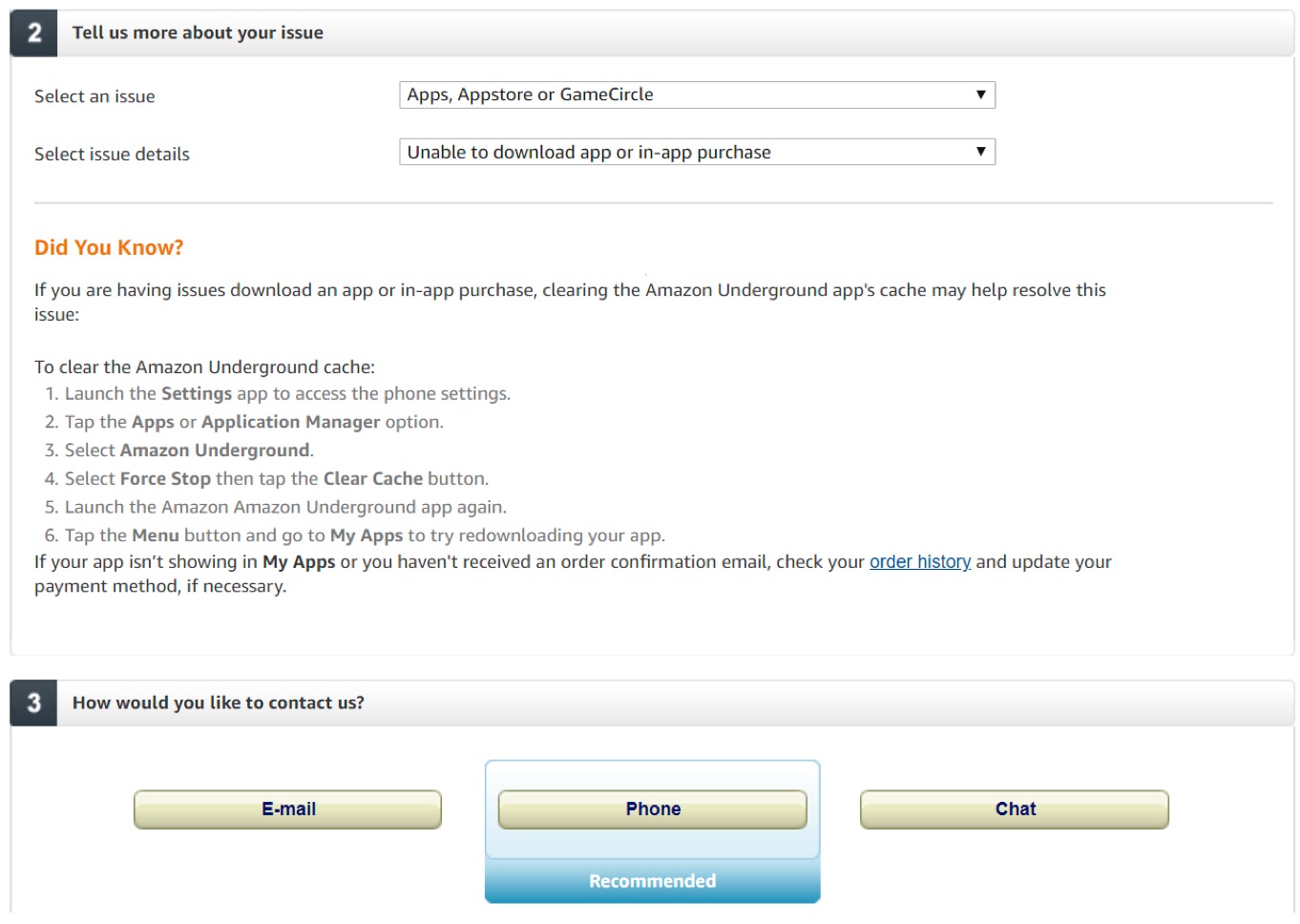The width and height of the screenshot is (1300, 924).
Task: Click the bold 'Settings' word in step one
Action: [x=196, y=394]
